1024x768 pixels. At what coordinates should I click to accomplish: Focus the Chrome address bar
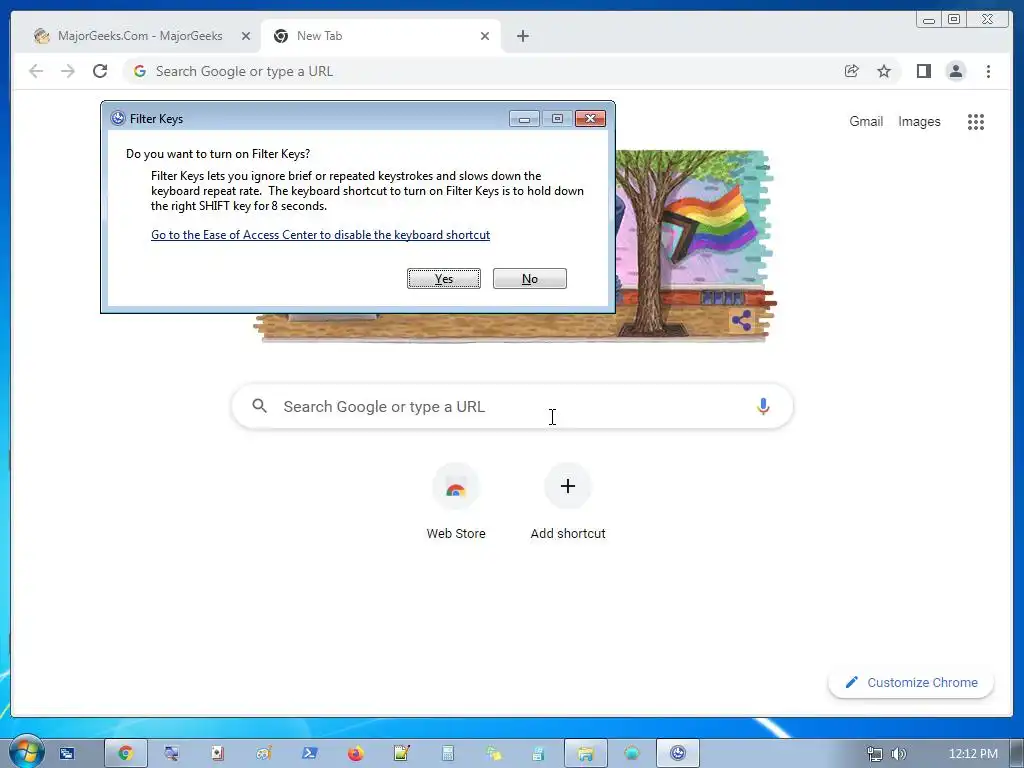(x=483, y=71)
